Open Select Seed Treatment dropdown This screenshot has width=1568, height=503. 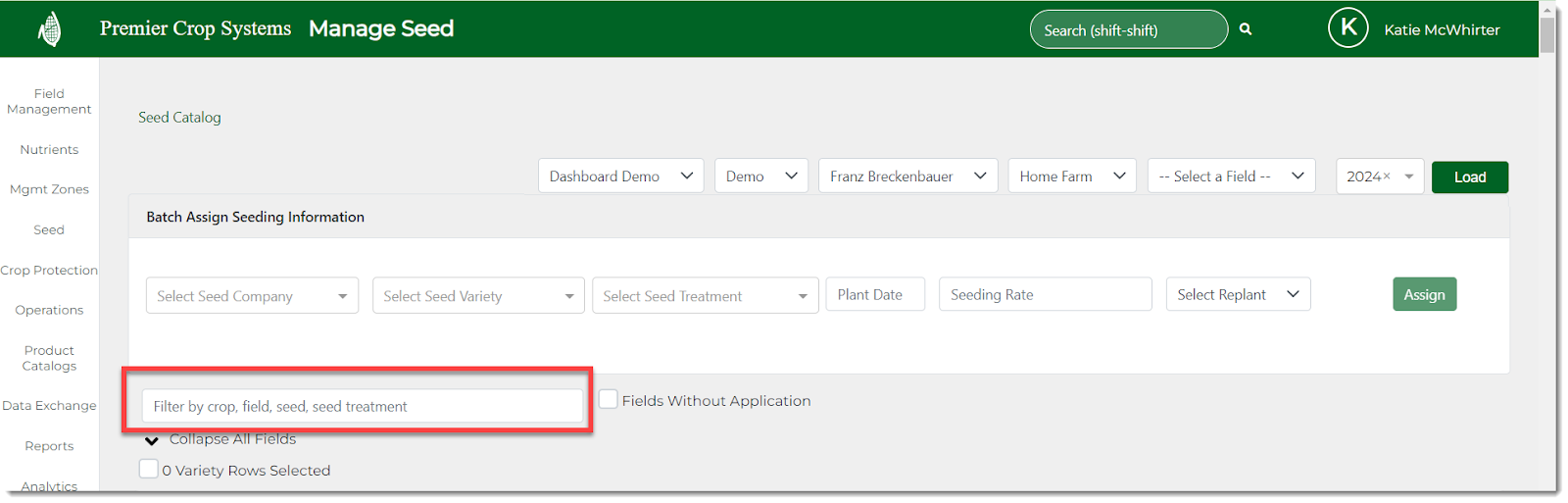pos(706,295)
